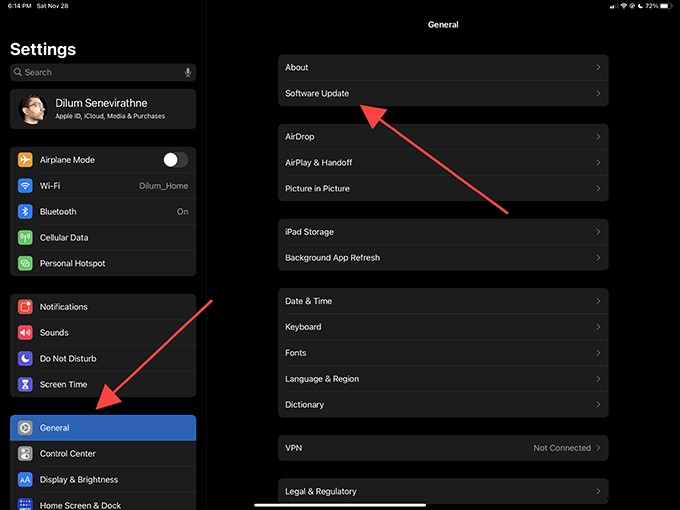Tap Sounds label in sidebar
This screenshot has height=510, width=680.
[54, 333]
